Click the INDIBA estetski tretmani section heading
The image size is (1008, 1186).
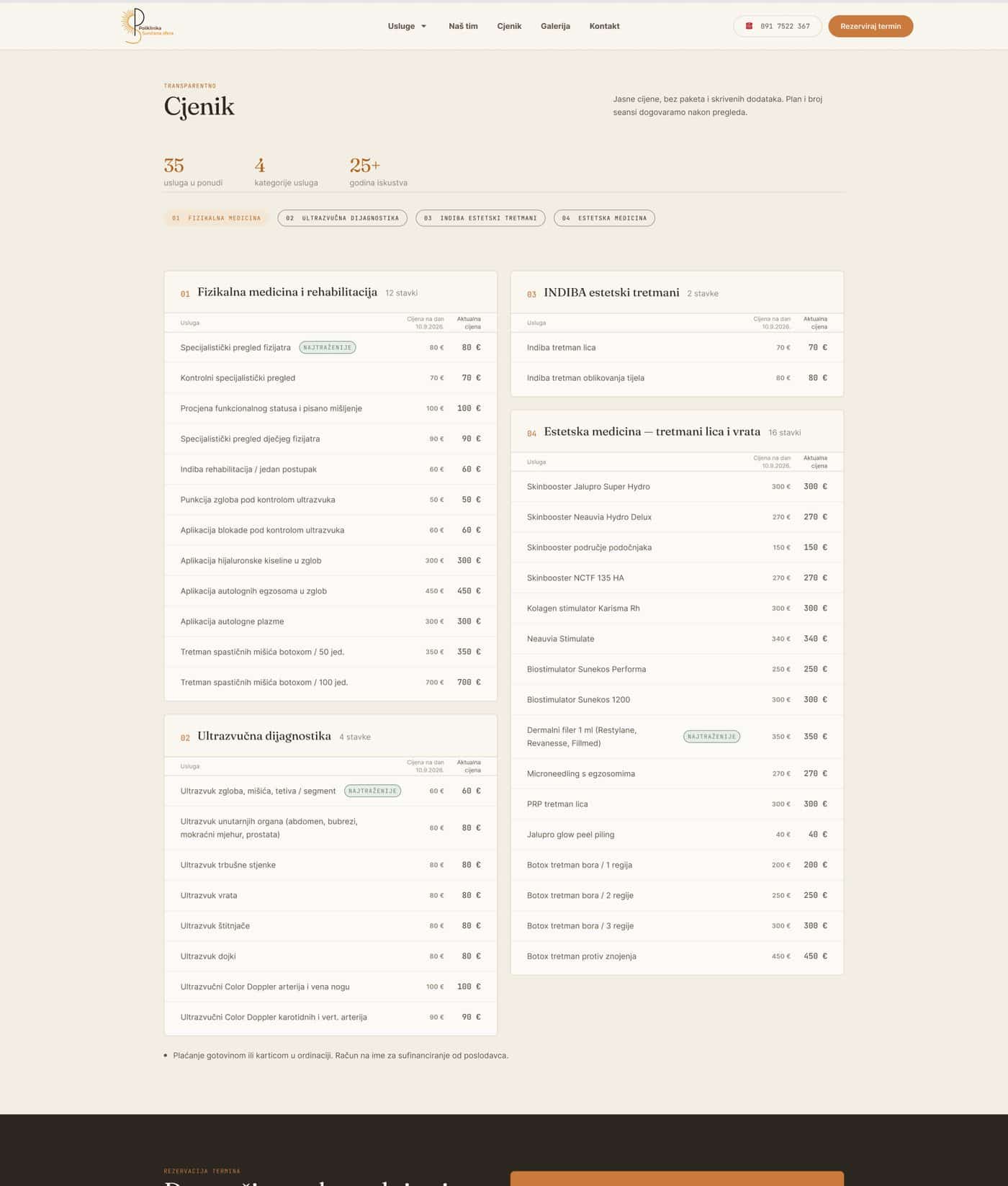[x=611, y=292]
